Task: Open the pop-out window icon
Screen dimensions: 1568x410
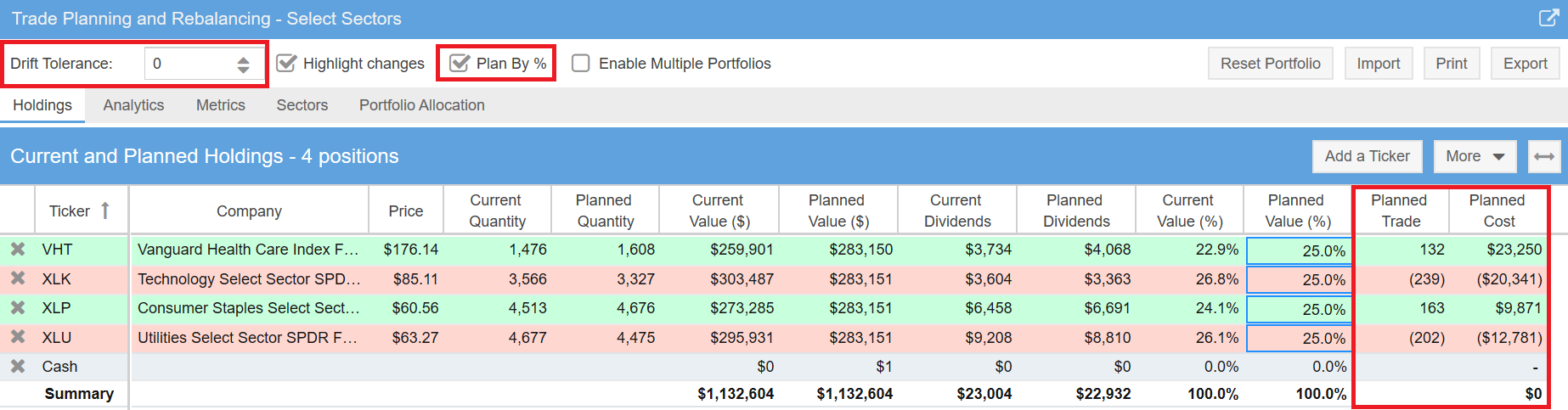Action: click(x=1548, y=18)
